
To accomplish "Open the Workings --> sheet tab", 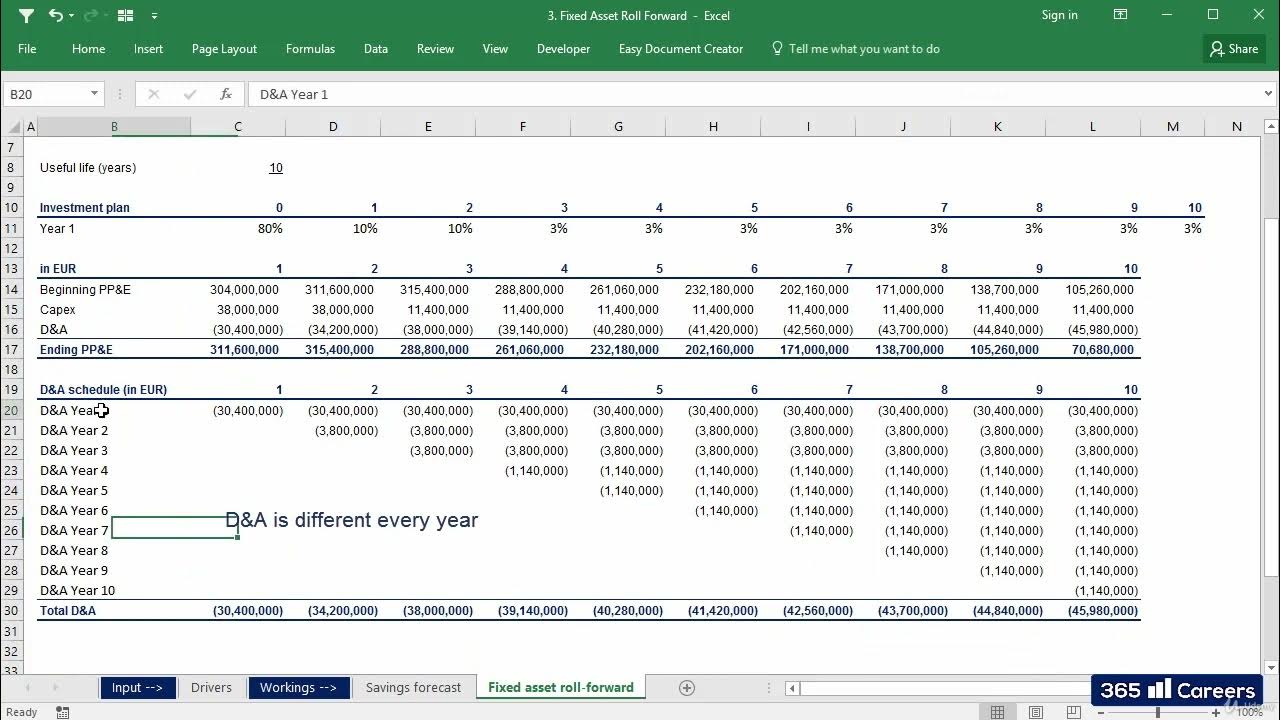I will [x=298, y=688].
